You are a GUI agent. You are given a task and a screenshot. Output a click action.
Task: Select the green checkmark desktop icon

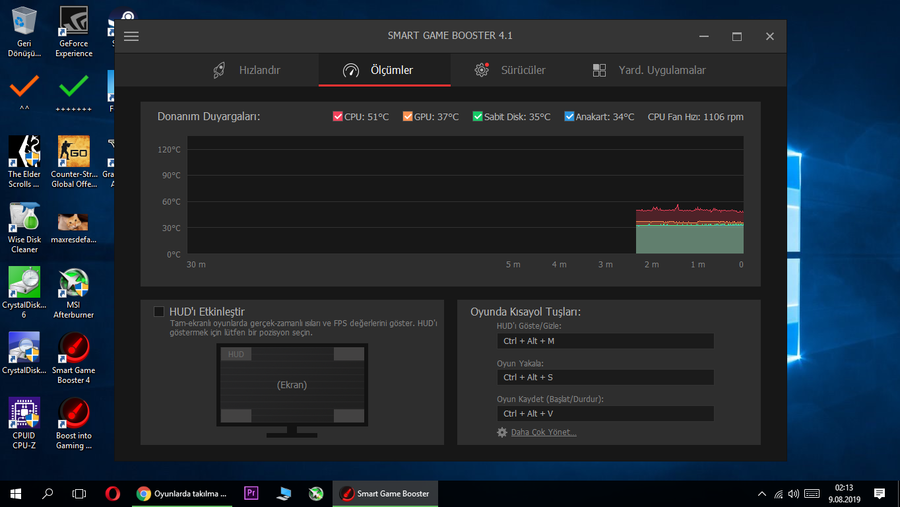(73, 92)
